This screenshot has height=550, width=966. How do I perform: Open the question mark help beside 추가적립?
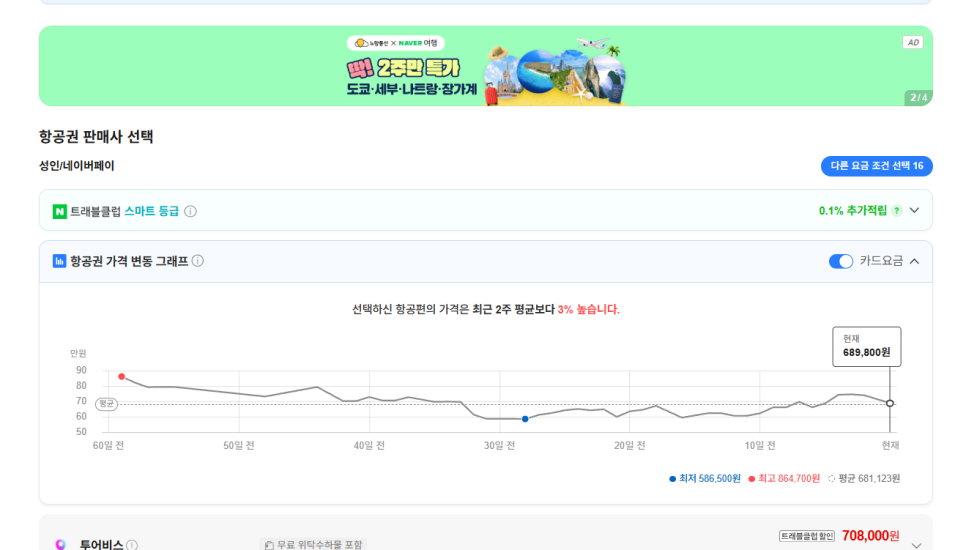coord(897,211)
